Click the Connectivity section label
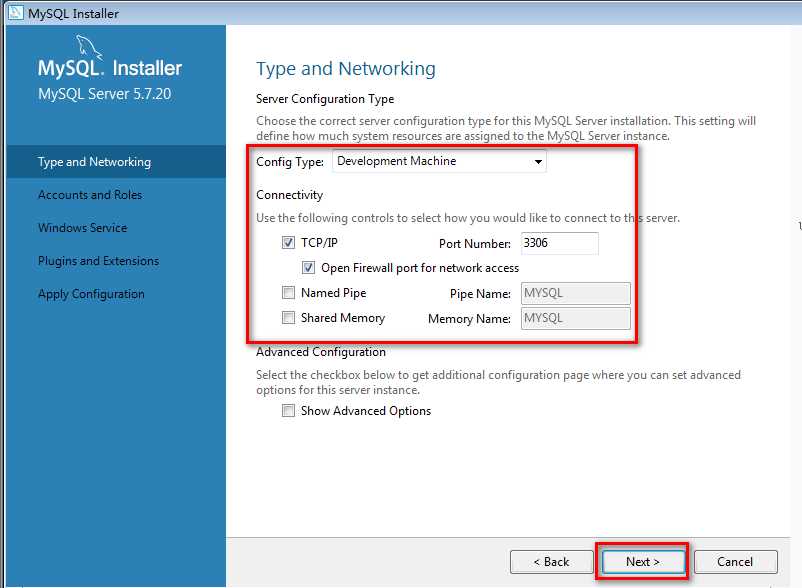802x588 pixels. [289, 195]
